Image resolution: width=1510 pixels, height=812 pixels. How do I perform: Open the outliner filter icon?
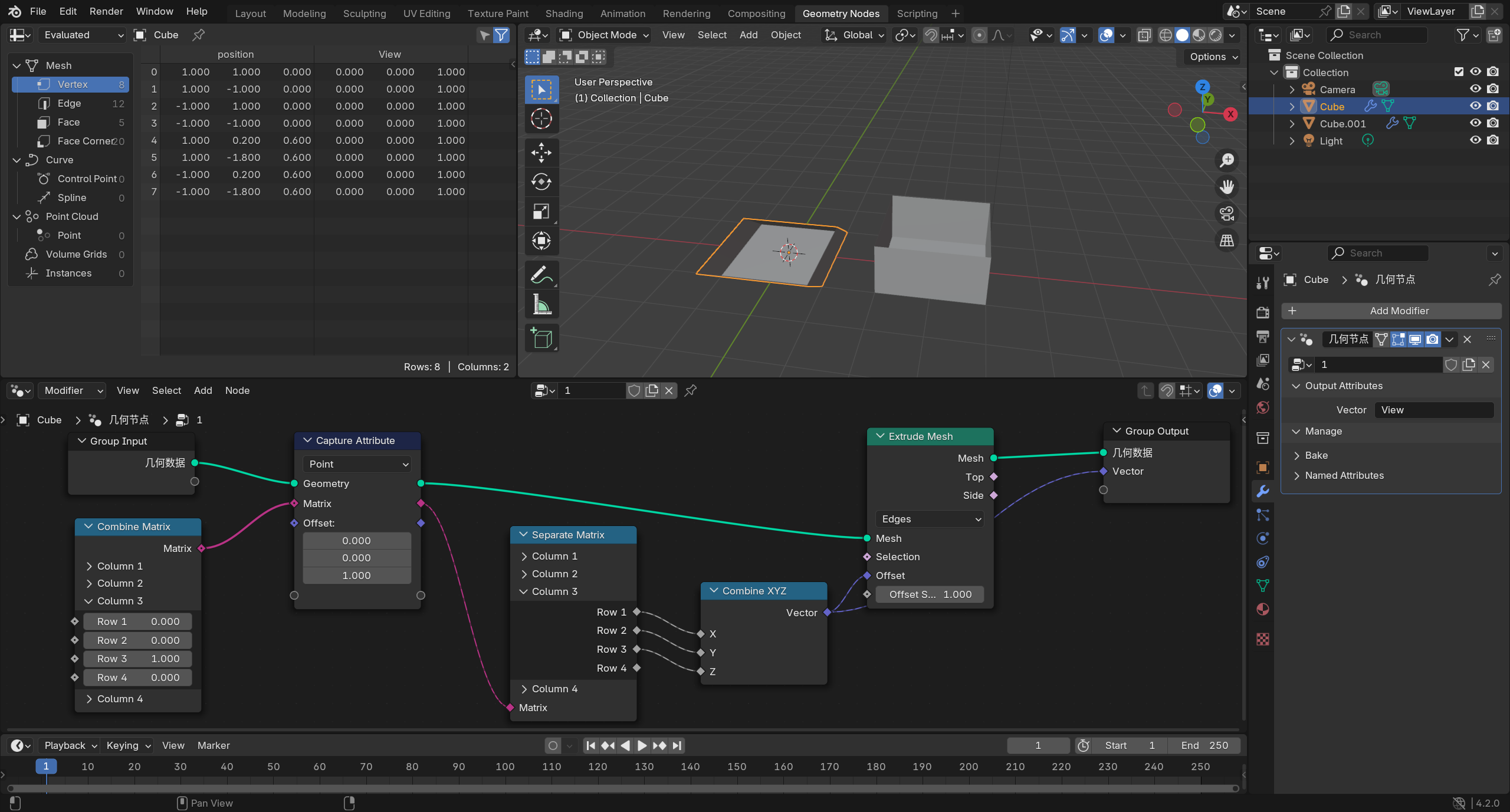pos(1463,35)
